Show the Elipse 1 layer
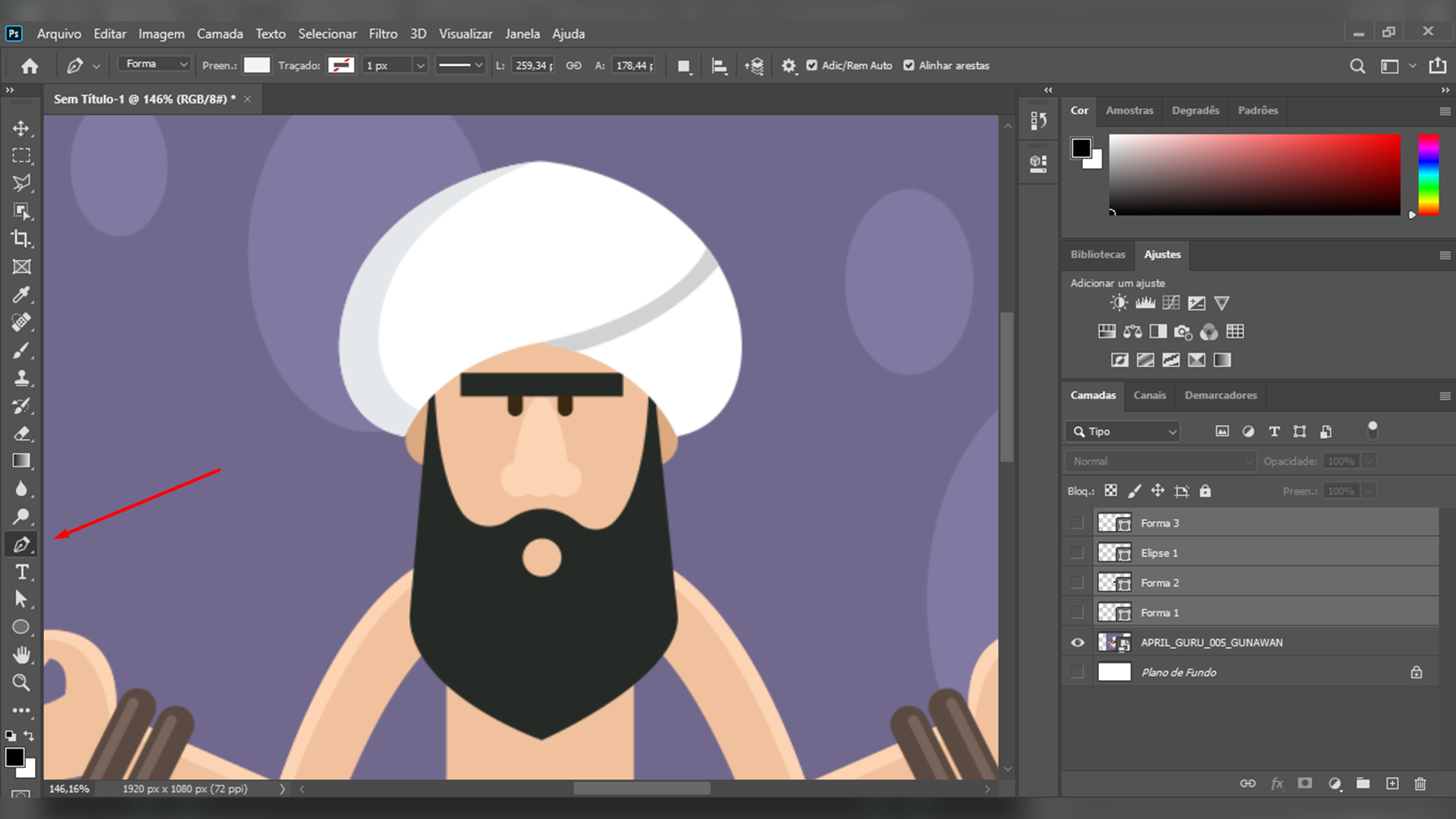Screen dimensions: 1456x819 point(1077,553)
